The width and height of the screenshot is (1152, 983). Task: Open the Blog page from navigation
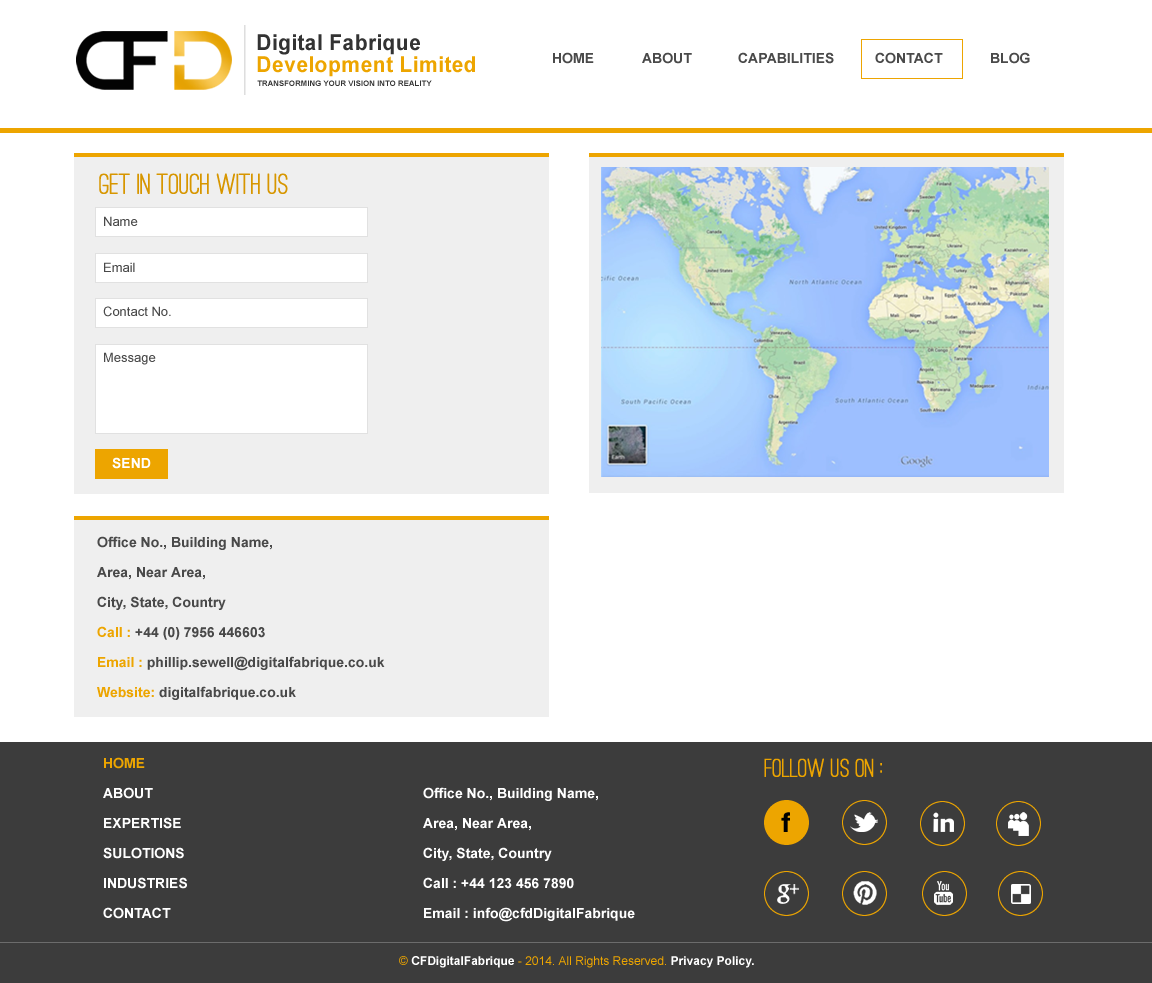pos(1010,59)
